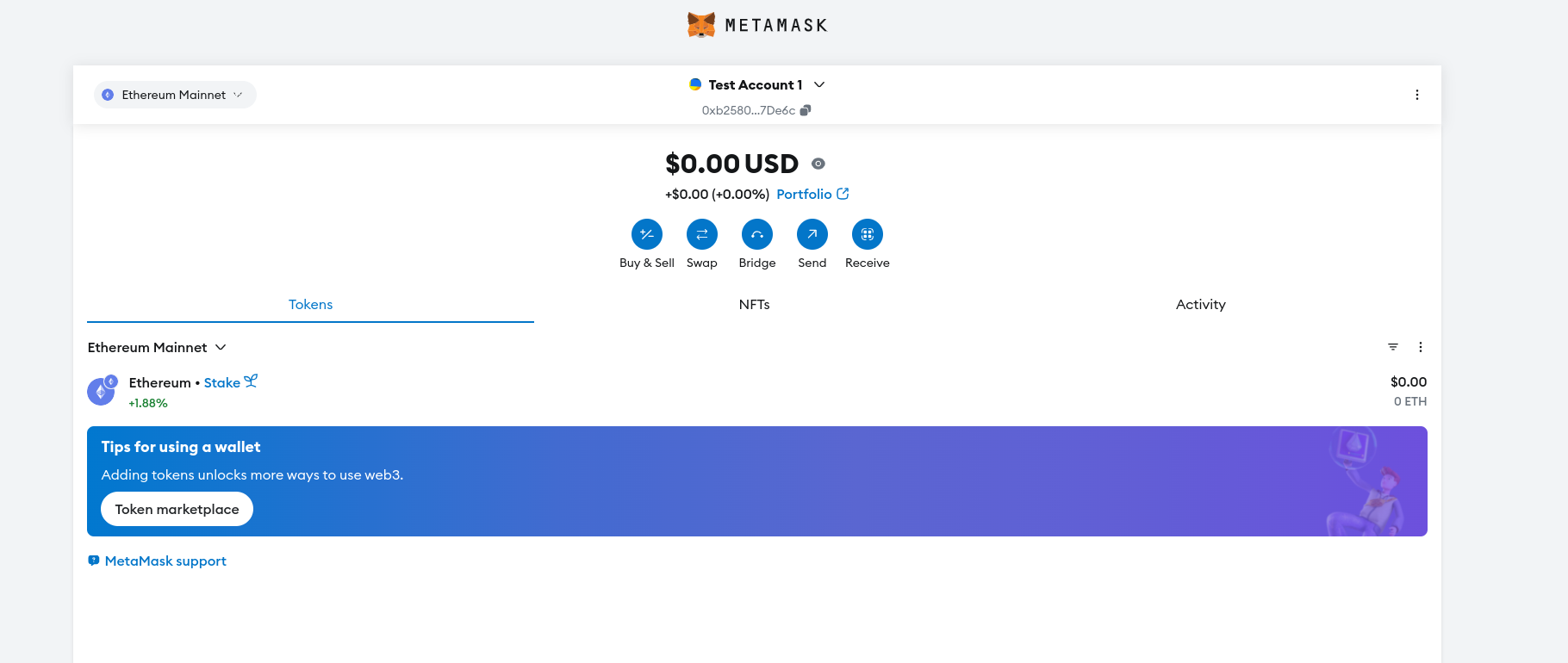1568x663 pixels.
Task: Open the Swap icon button
Action: tap(702, 234)
